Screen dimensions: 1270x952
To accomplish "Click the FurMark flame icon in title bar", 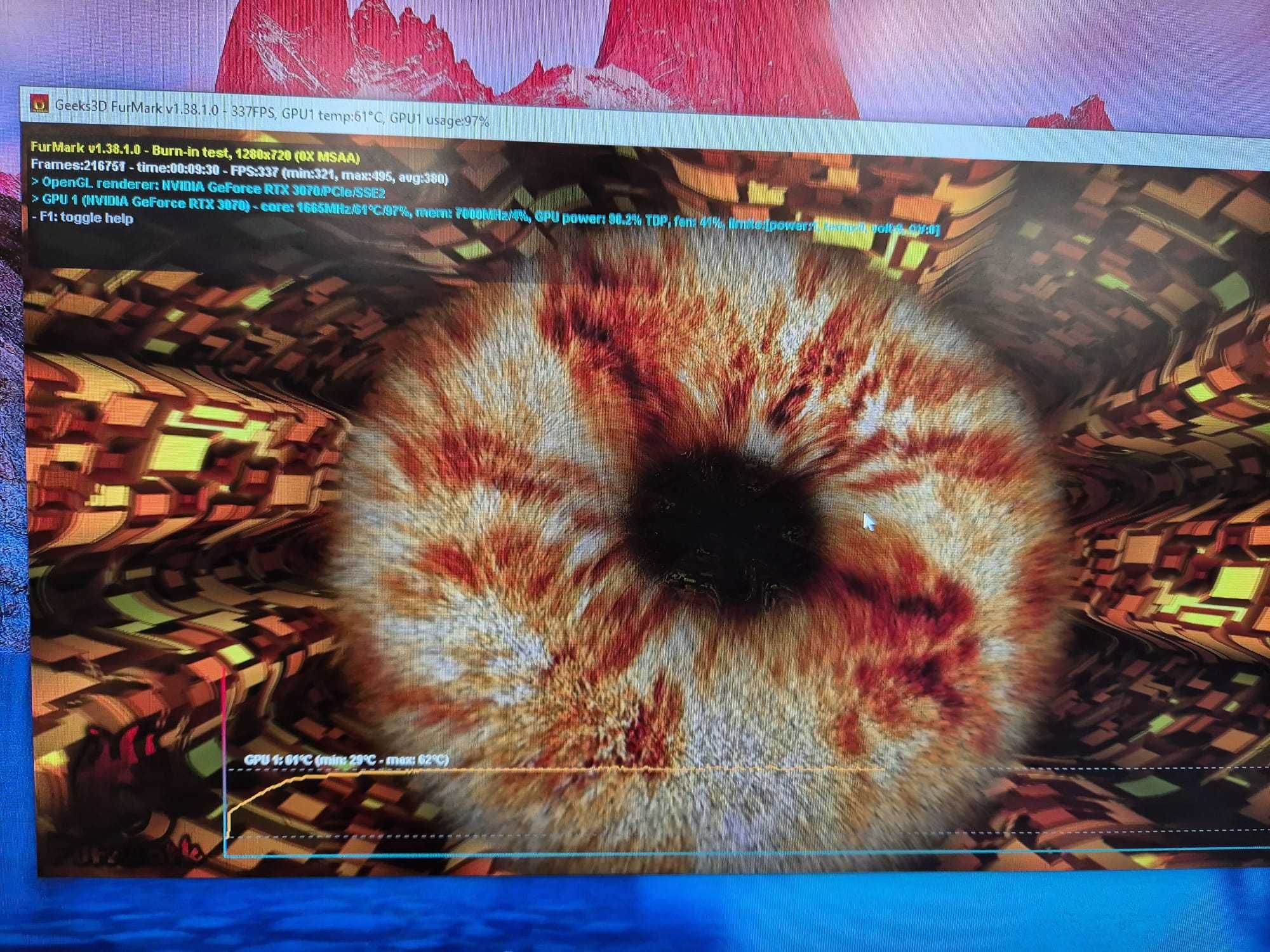I will (39, 103).
